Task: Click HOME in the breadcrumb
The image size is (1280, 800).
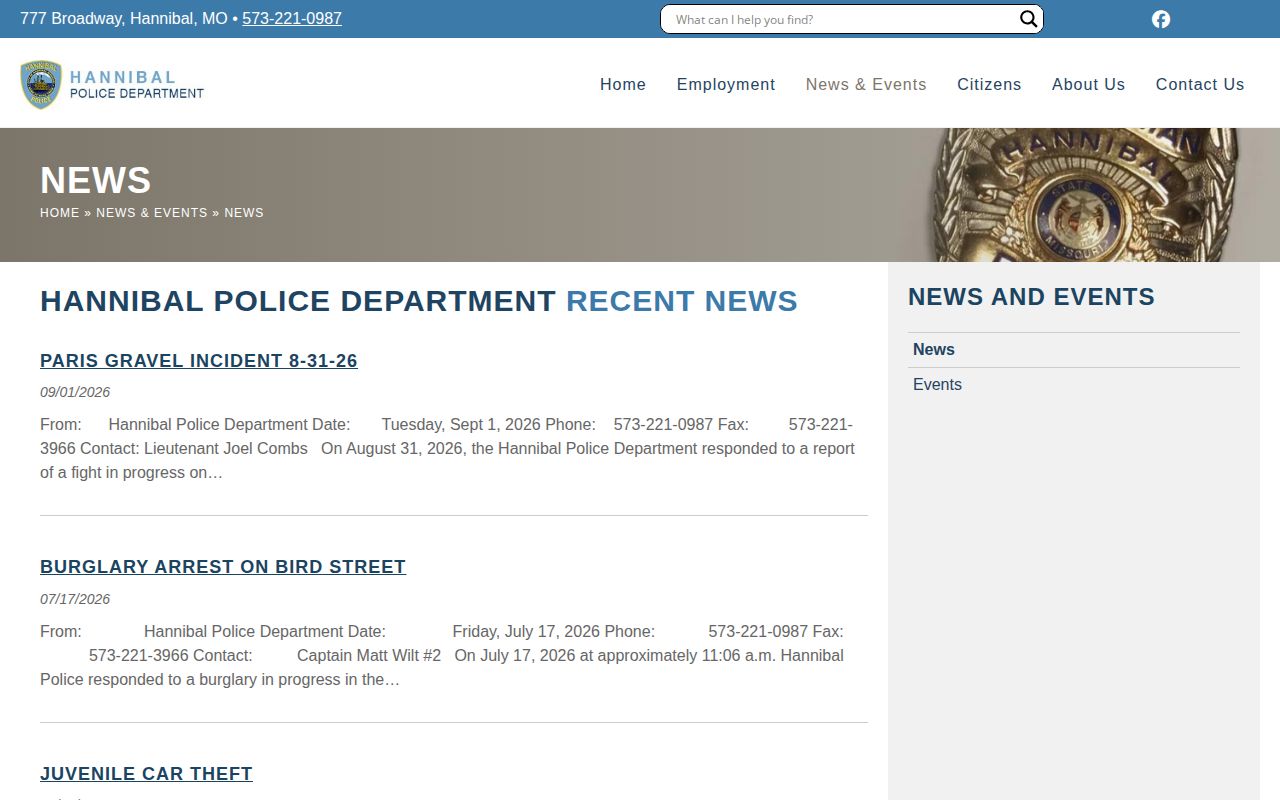Action: click(60, 213)
